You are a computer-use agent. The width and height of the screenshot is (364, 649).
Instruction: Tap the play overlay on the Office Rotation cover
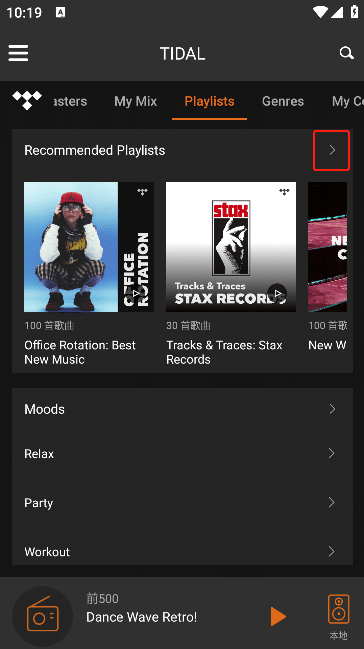click(136, 293)
